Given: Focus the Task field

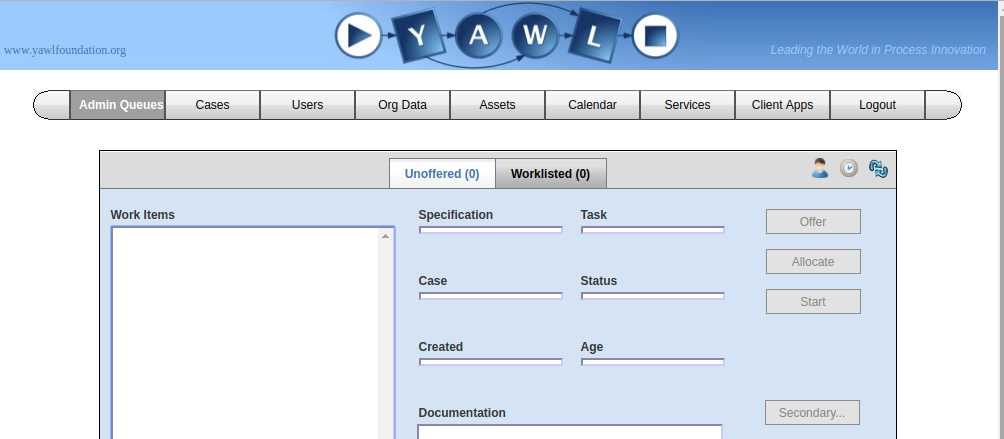Looking at the screenshot, I should tap(652, 230).
